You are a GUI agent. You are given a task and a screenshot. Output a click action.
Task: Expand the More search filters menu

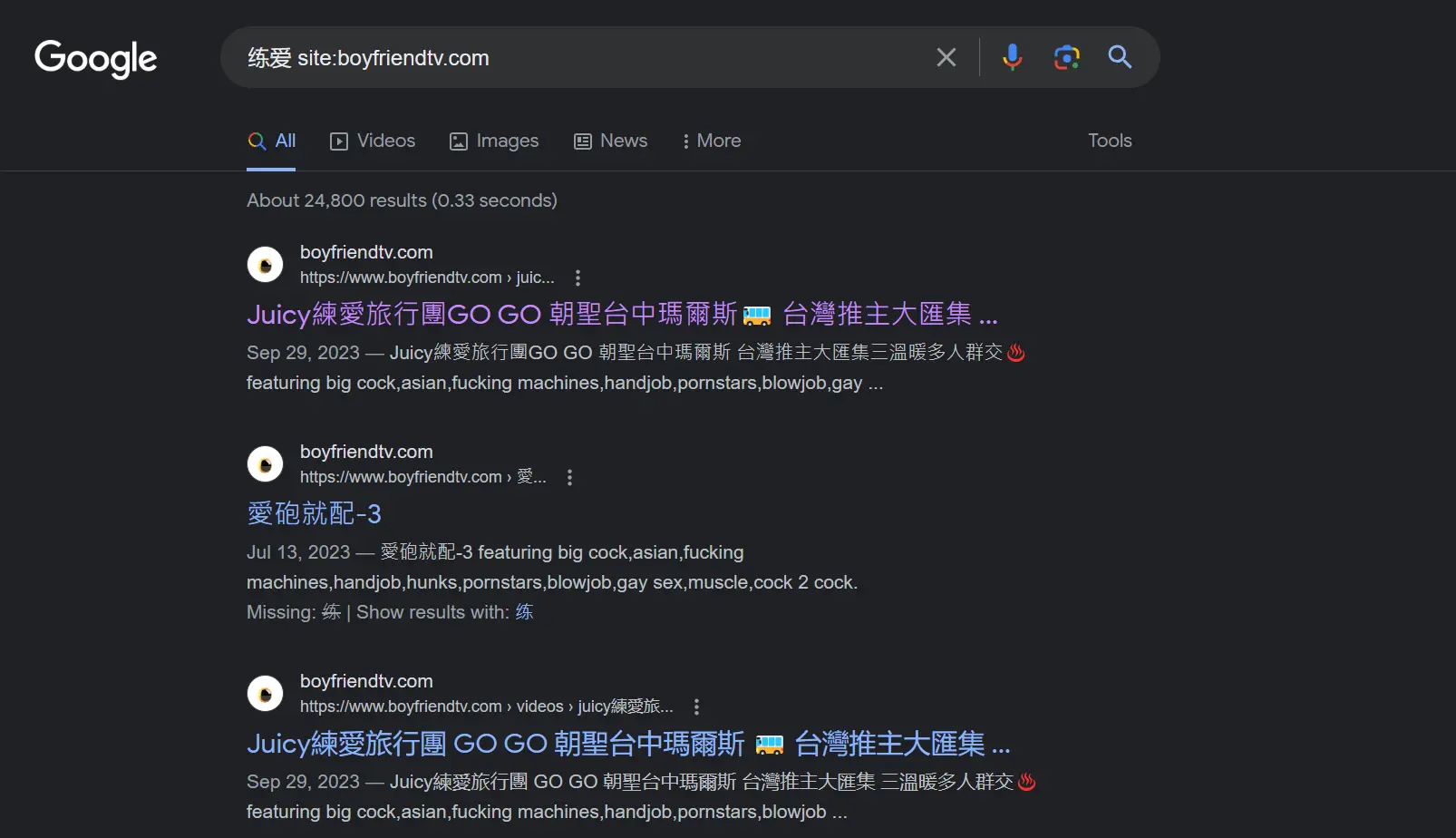tap(711, 141)
